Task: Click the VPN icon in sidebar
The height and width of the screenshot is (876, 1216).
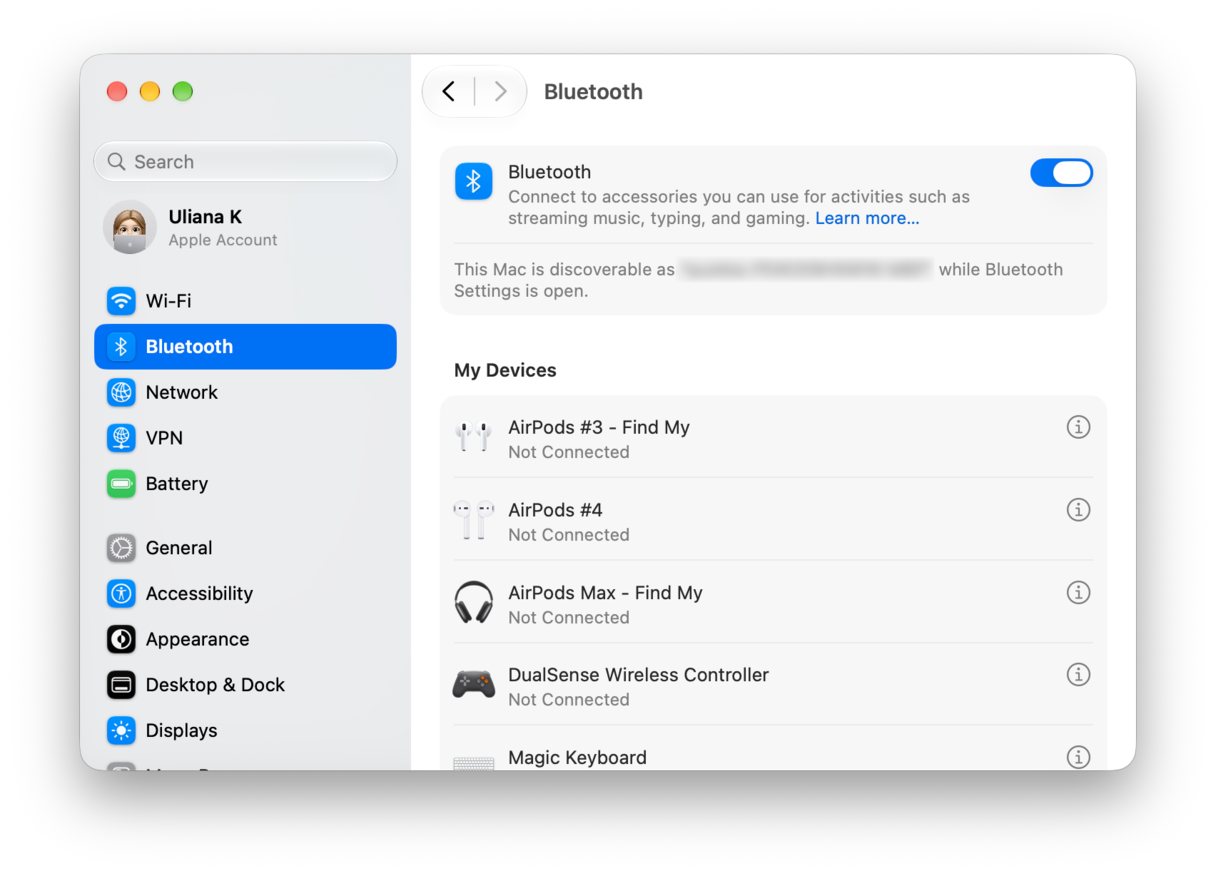Action: click(121, 438)
